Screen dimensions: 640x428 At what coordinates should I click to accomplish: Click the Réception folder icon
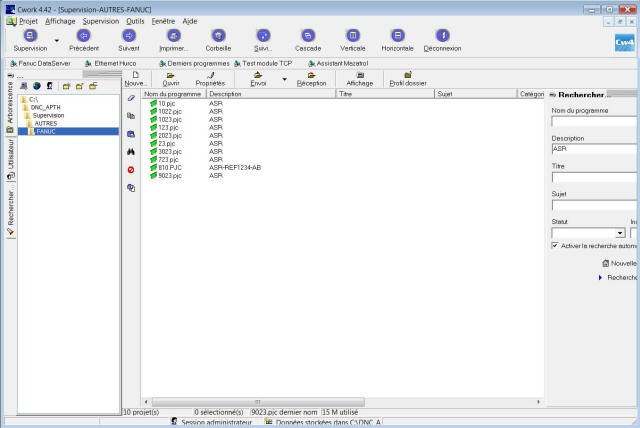pyautogui.click(x=312, y=75)
